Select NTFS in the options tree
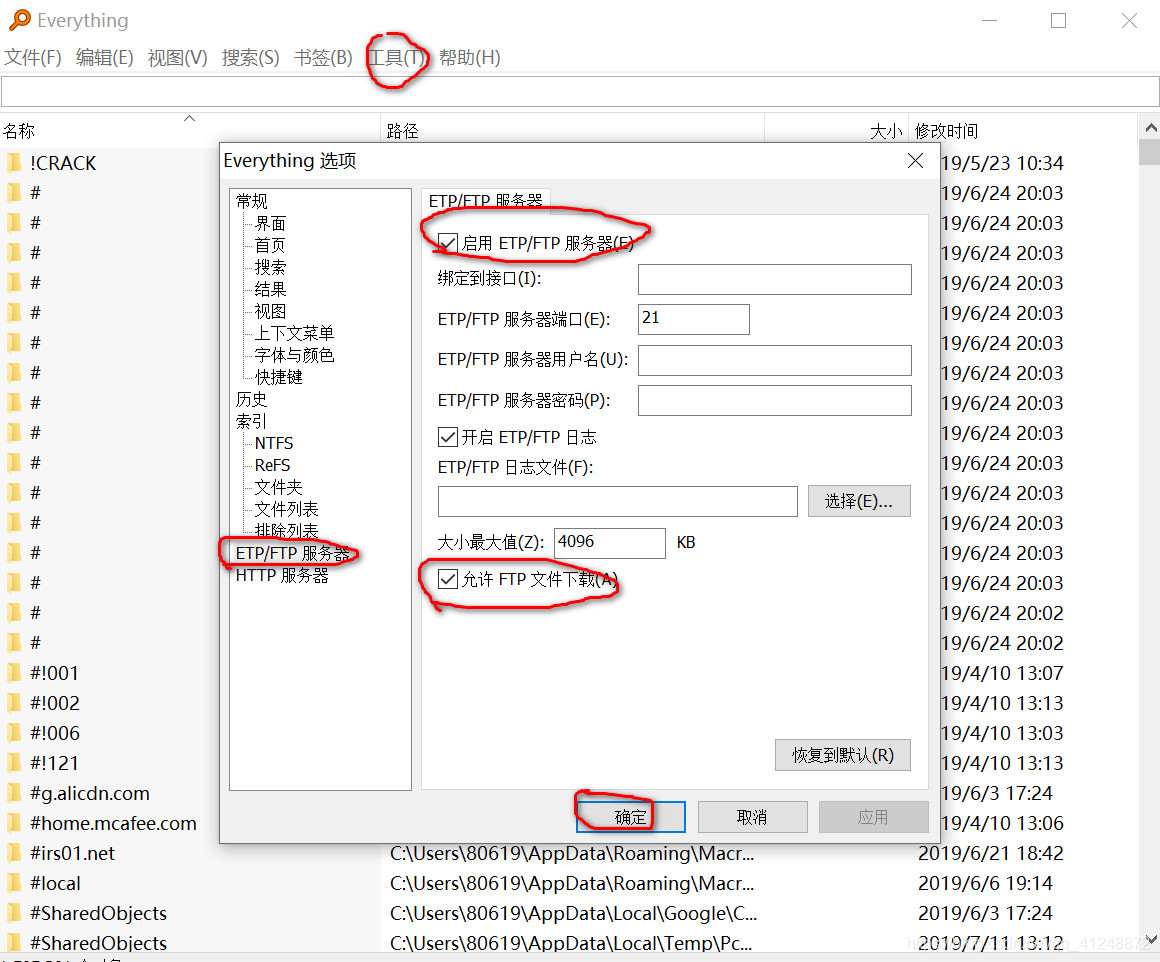Screen dimensions: 1160x962 (x=274, y=443)
